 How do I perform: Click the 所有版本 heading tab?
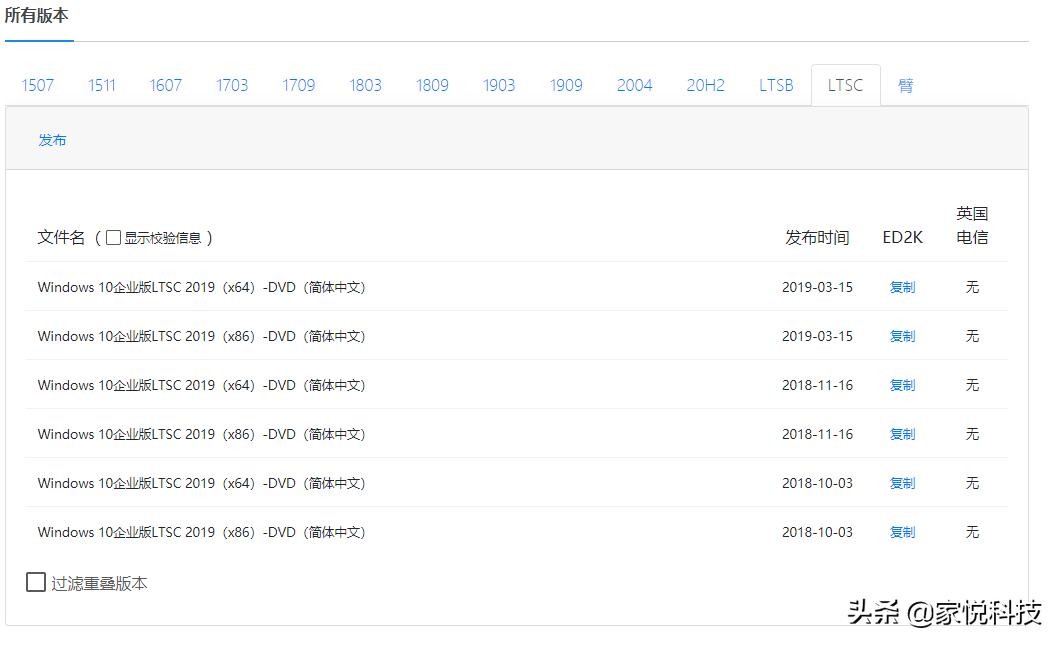pyautogui.click(x=37, y=16)
